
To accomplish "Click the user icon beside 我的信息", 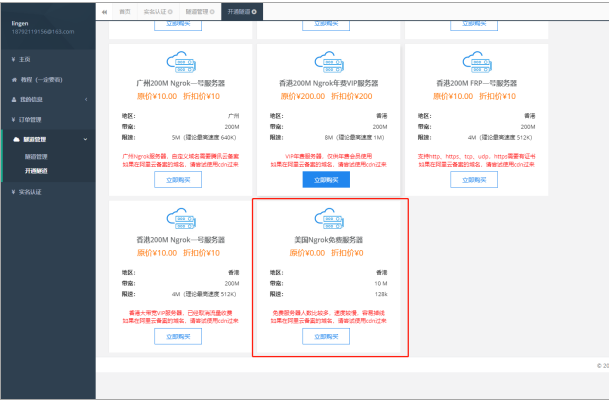I will (x=14, y=99).
